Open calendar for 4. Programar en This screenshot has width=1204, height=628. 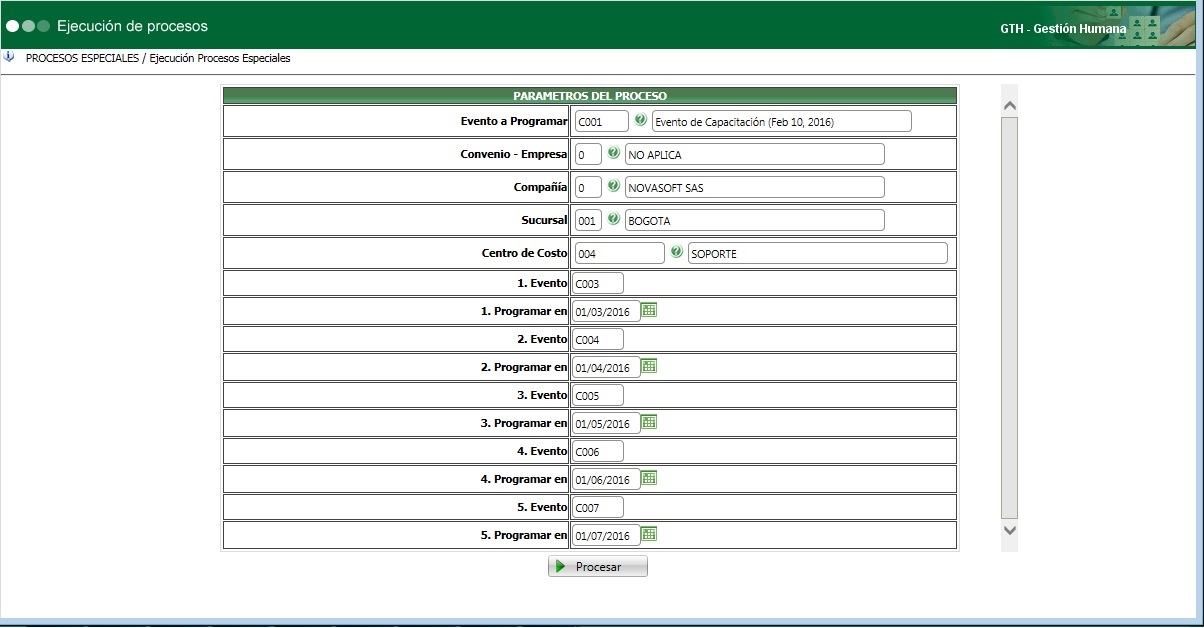coord(649,478)
